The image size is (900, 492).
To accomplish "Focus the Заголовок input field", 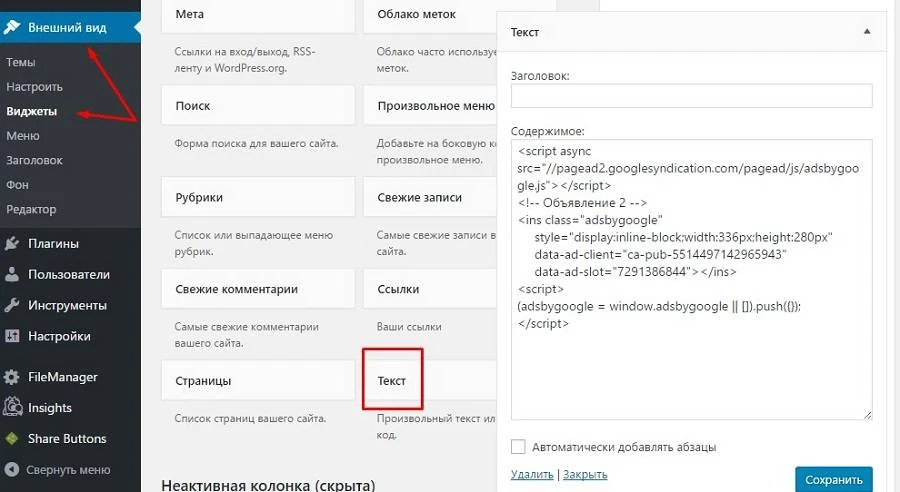I will [x=692, y=96].
